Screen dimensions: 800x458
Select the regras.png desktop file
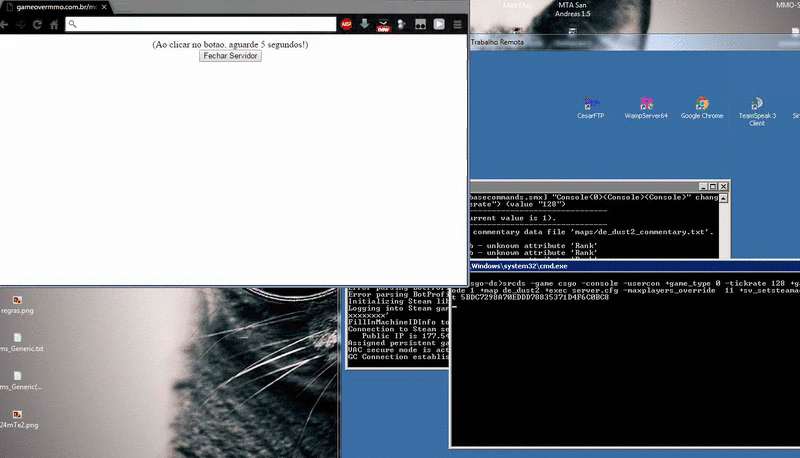click(17, 304)
